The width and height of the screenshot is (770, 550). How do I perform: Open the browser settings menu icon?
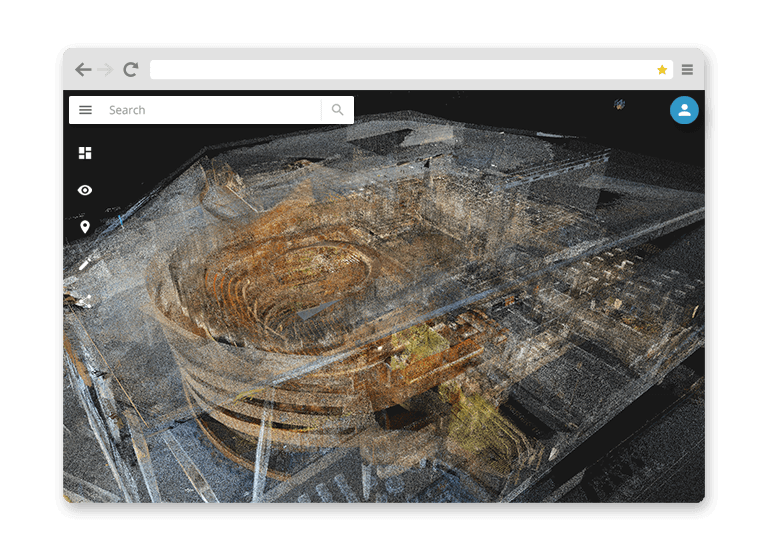click(x=687, y=70)
